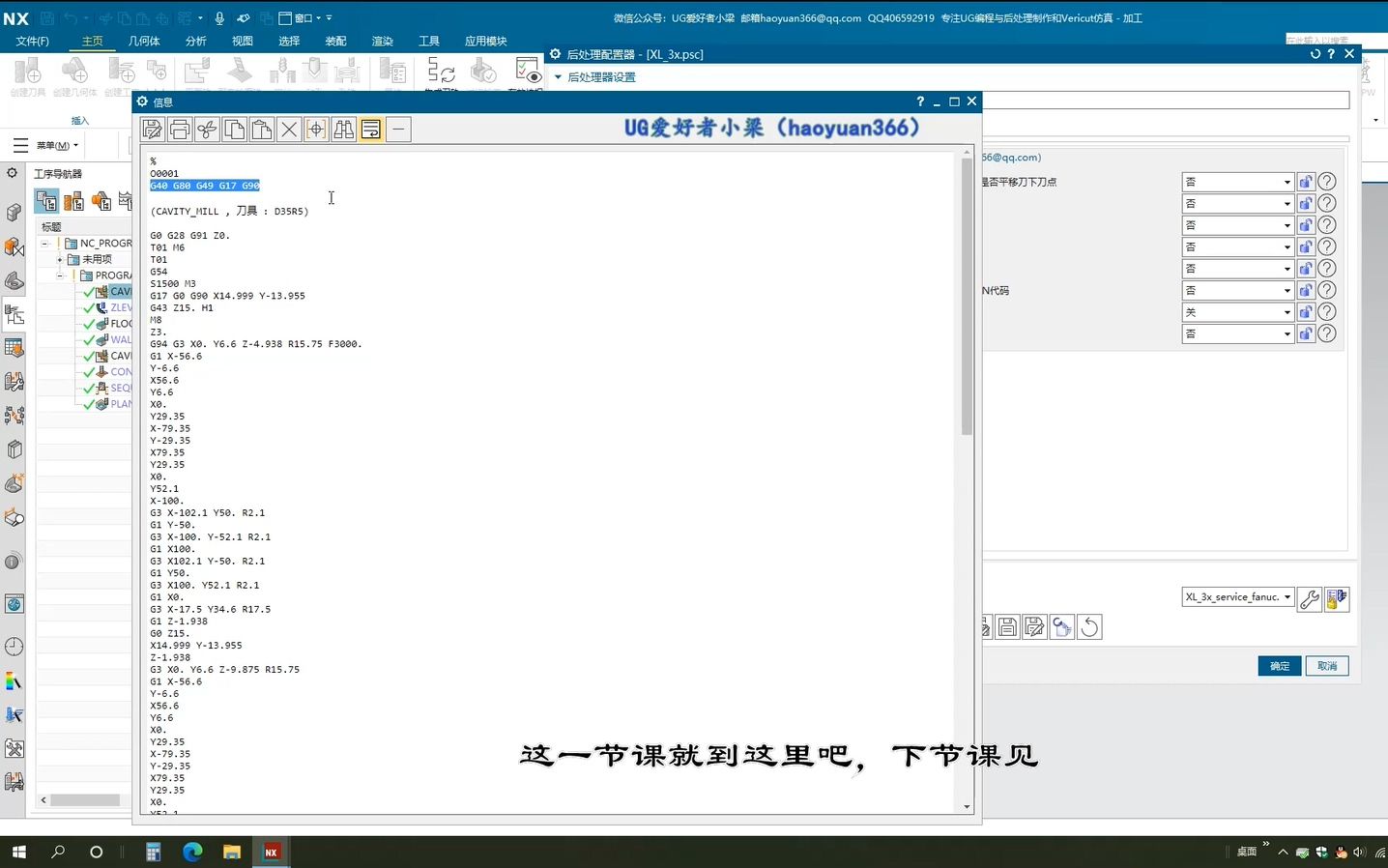1388x868 pixels.
Task: Open the 文件(F) menu
Action: [32, 41]
